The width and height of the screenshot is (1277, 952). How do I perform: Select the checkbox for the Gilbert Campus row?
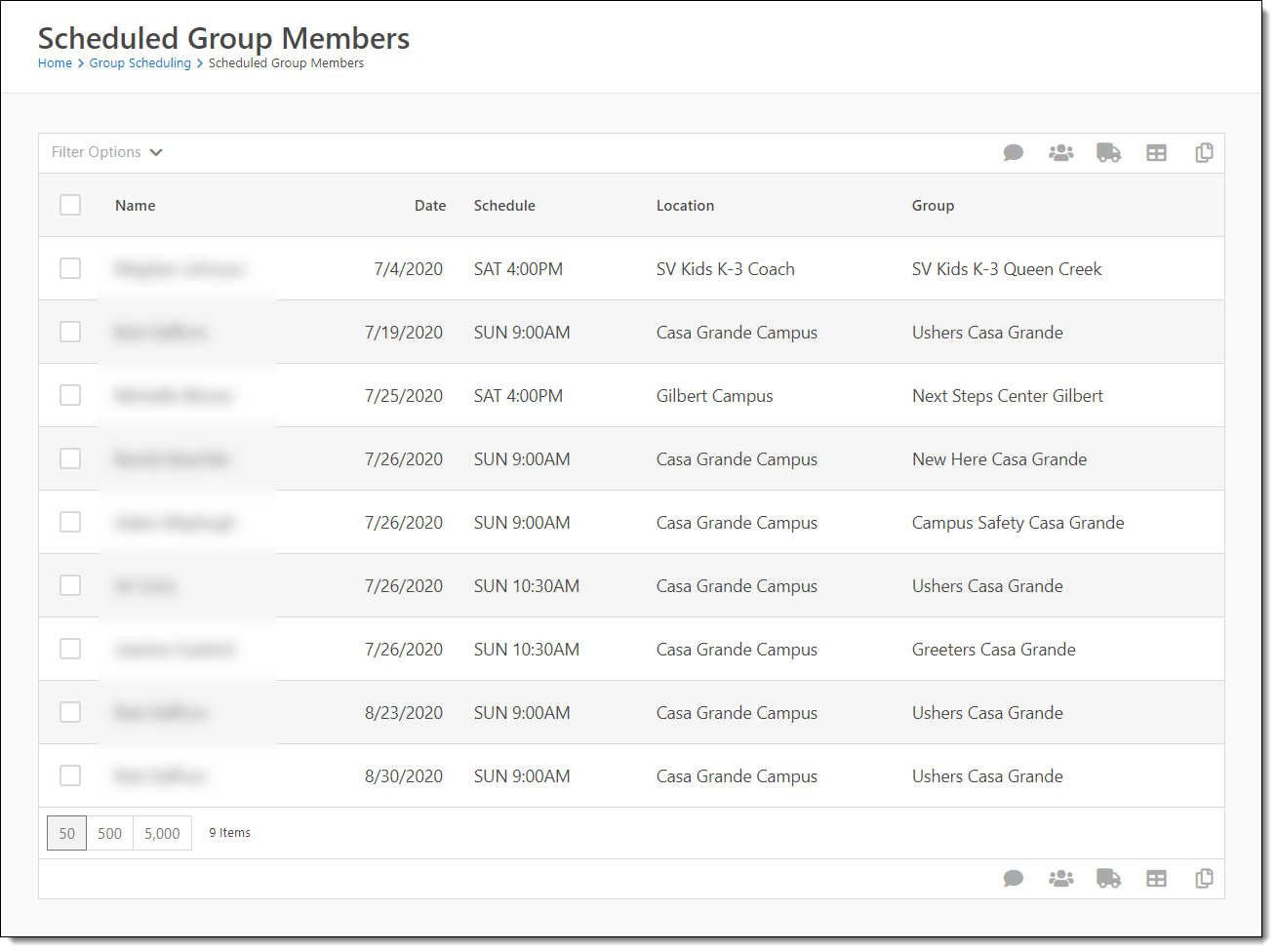pyautogui.click(x=70, y=395)
